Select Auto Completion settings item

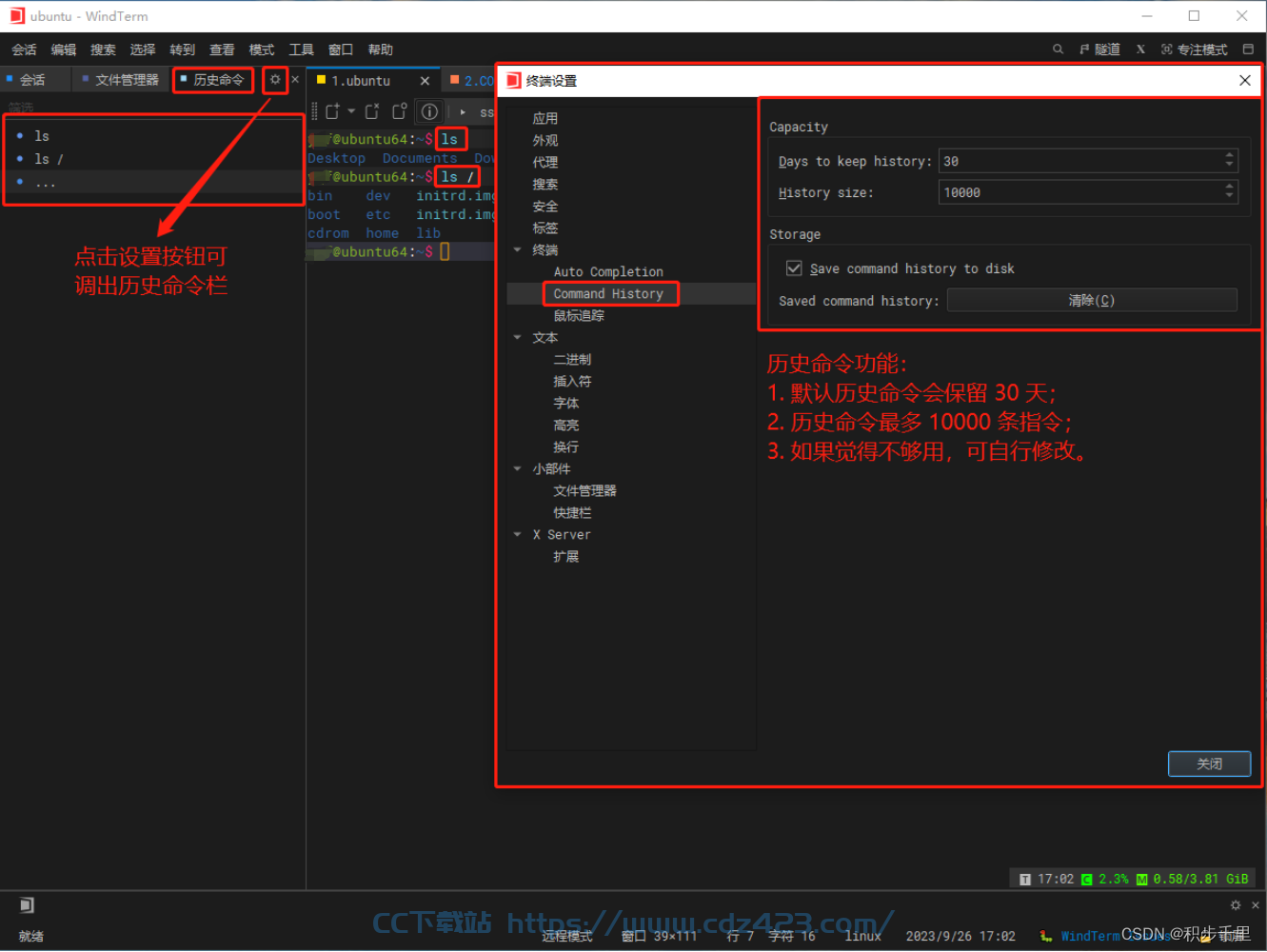click(608, 271)
